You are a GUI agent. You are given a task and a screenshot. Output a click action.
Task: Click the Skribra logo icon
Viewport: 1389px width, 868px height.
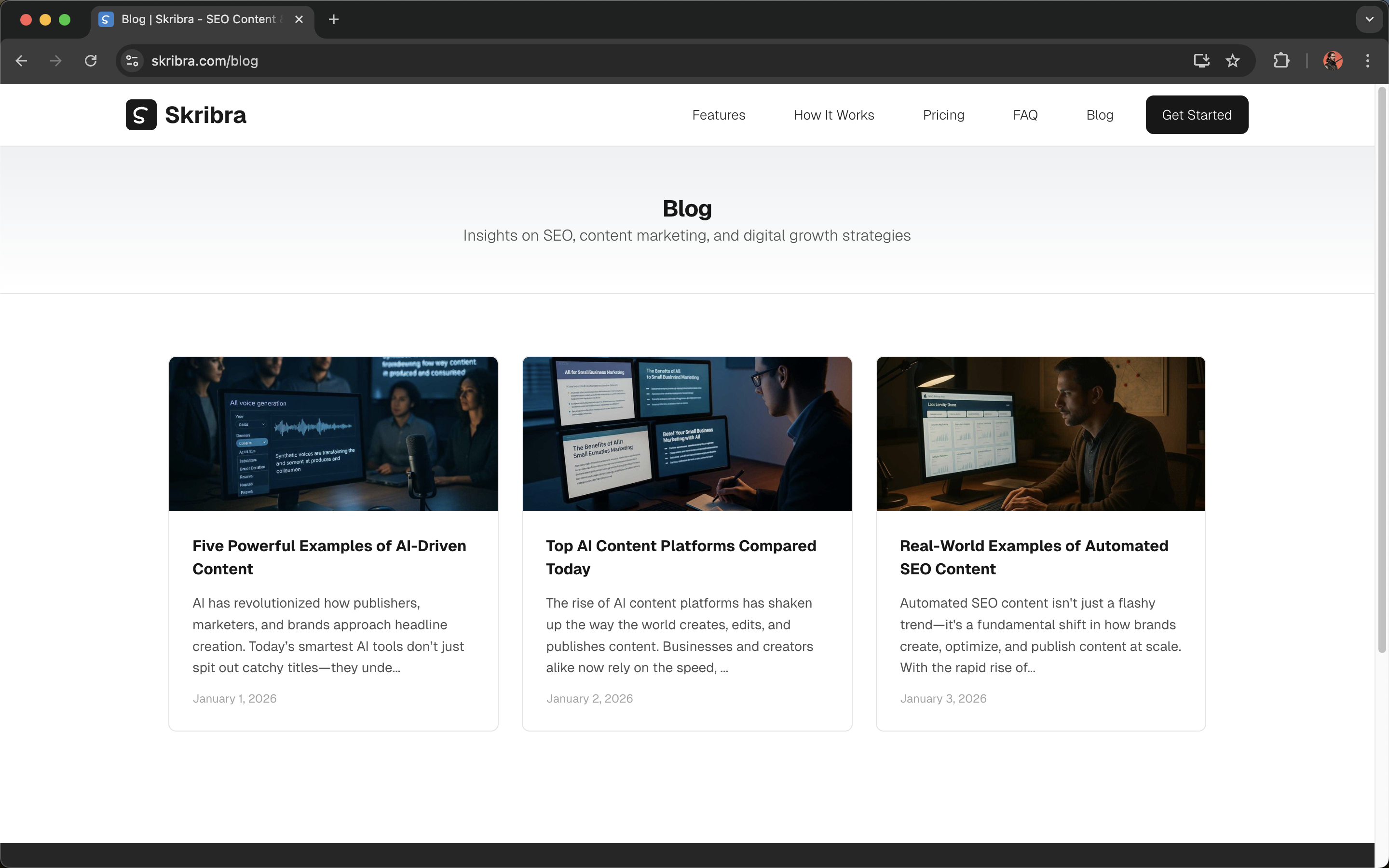tap(141, 115)
